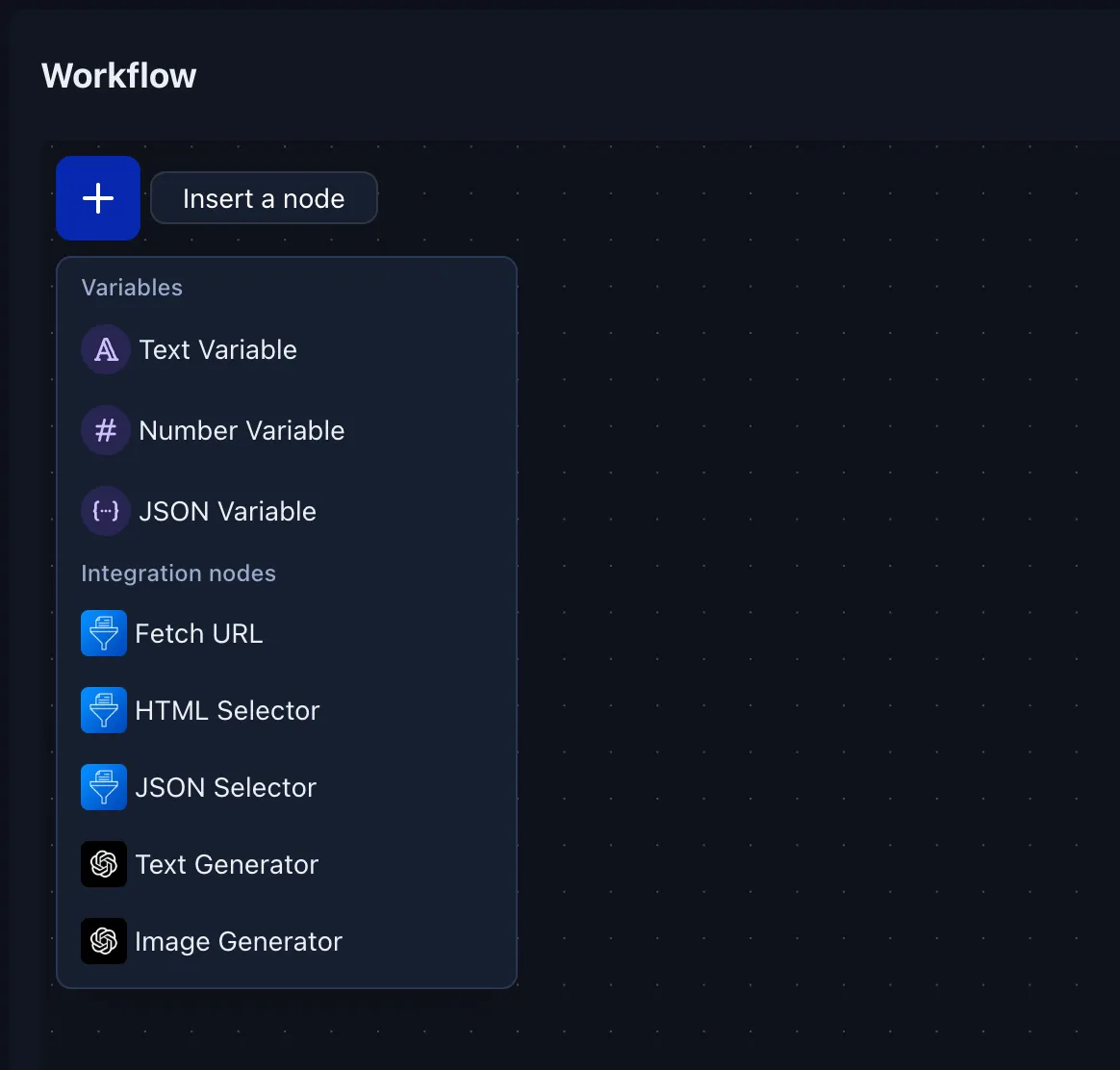Screen dimensions: 1120x1070
Task: Click the blue plus add-node button
Action: [x=98, y=198]
